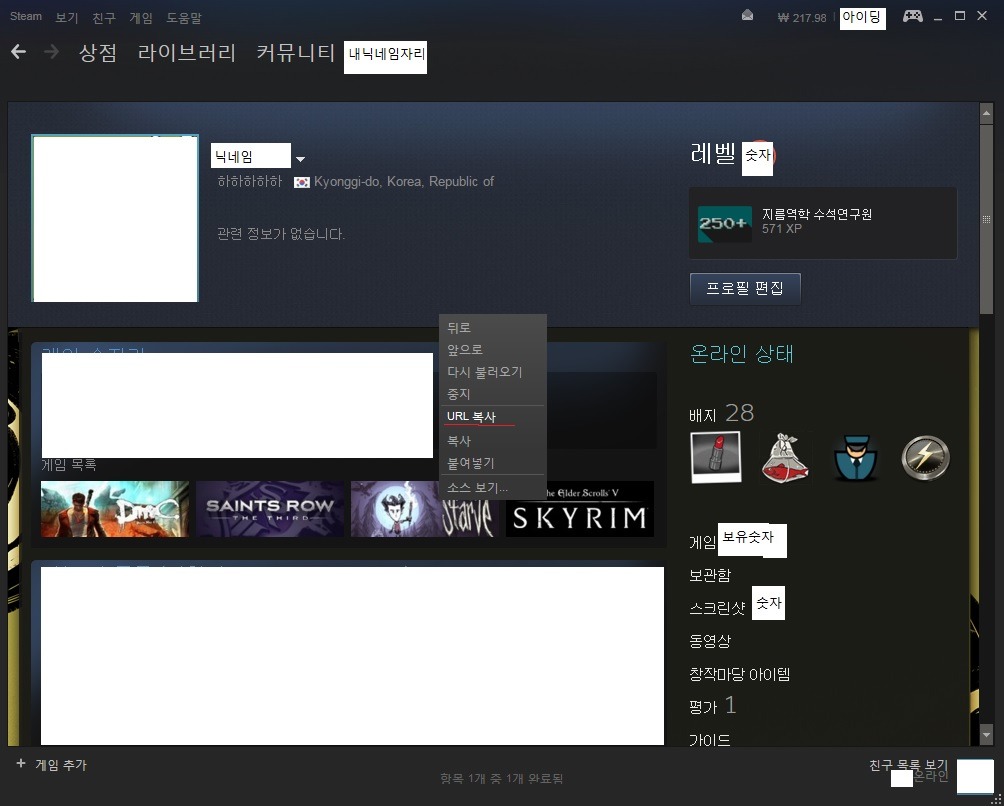Click the lightning bolt coin badge
Image resolution: width=1004 pixels, height=806 pixels.
click(x=925, y=457)
